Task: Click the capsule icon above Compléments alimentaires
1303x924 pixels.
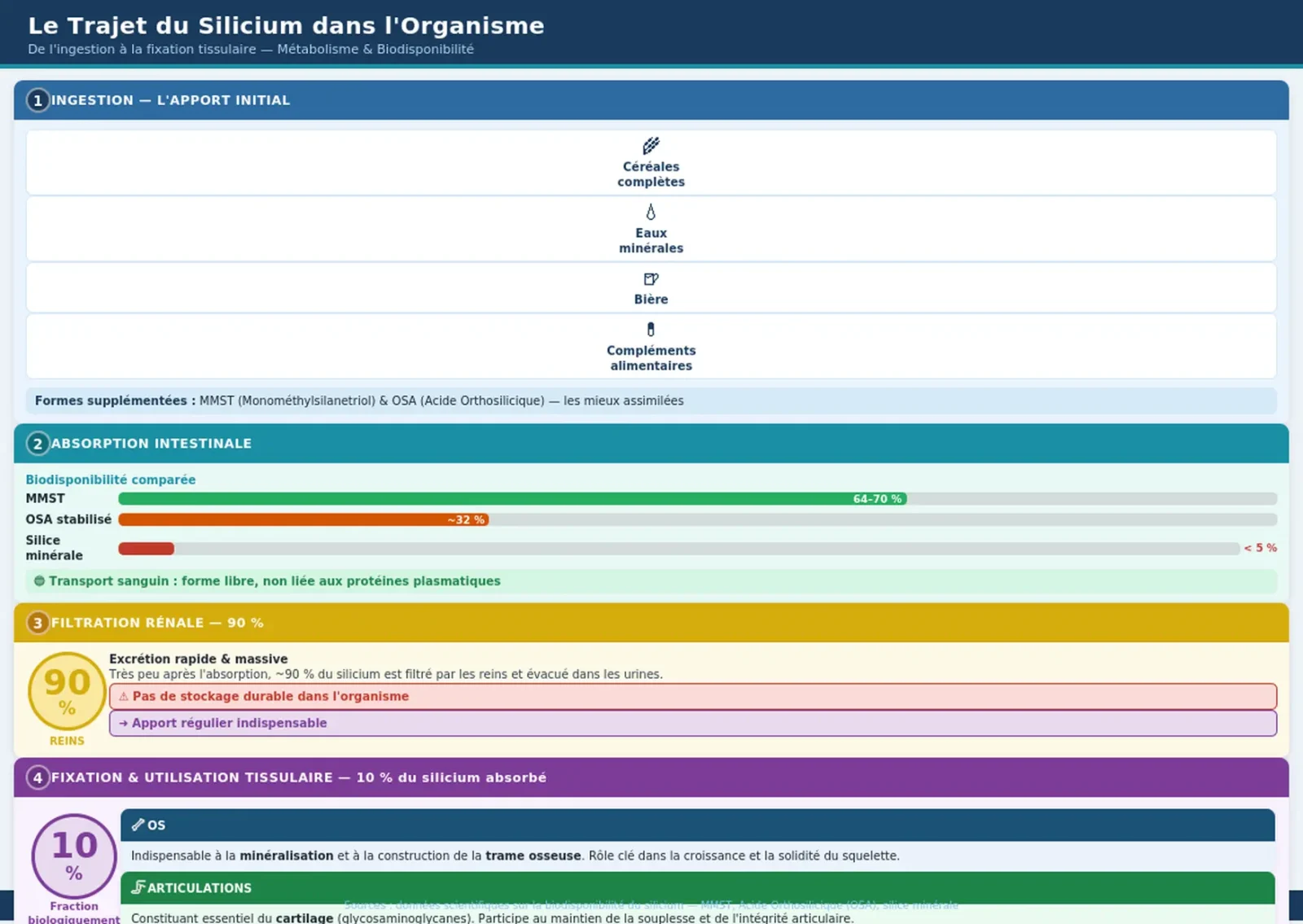Action: 651,329
